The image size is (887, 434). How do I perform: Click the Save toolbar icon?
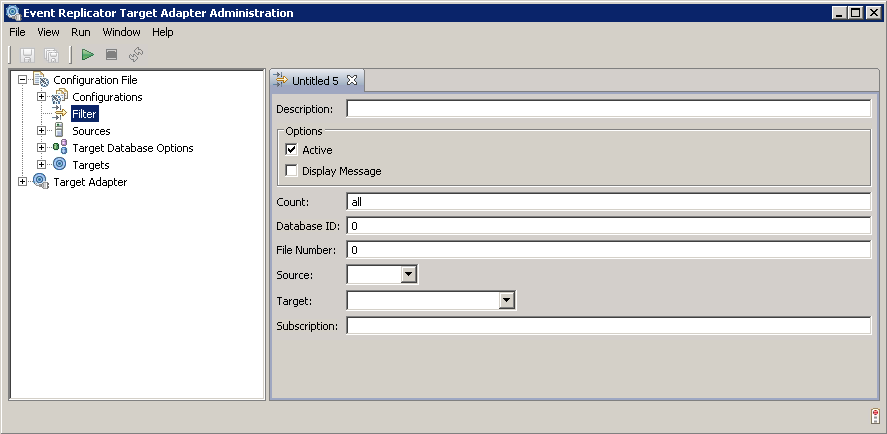[28, 54]
